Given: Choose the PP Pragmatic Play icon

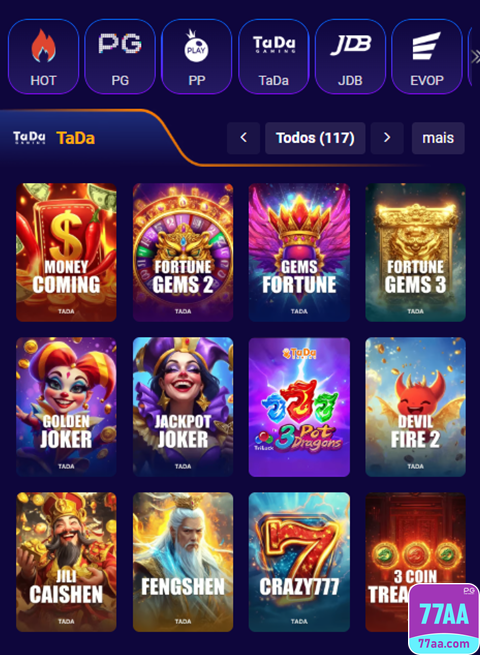Looking at the screenshot, I should click(196, 56).
